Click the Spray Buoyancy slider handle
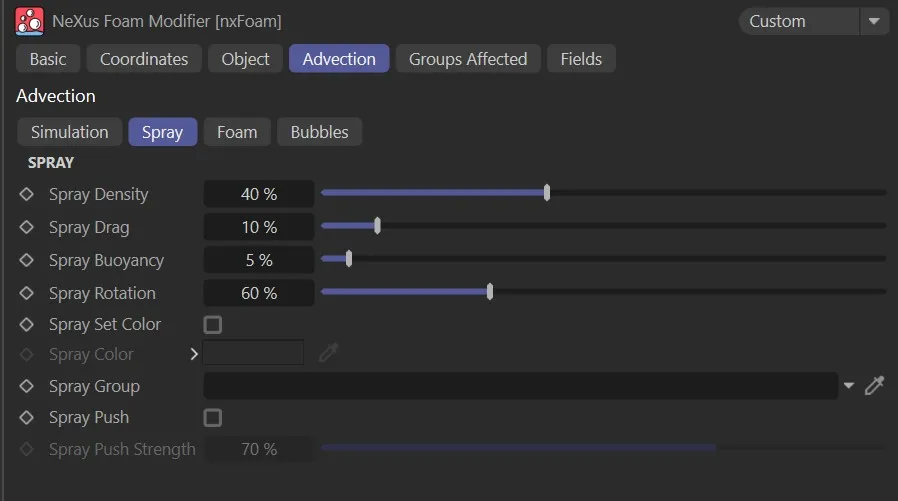Viewport: 898px width, 501px height. [x=349, y=259]
